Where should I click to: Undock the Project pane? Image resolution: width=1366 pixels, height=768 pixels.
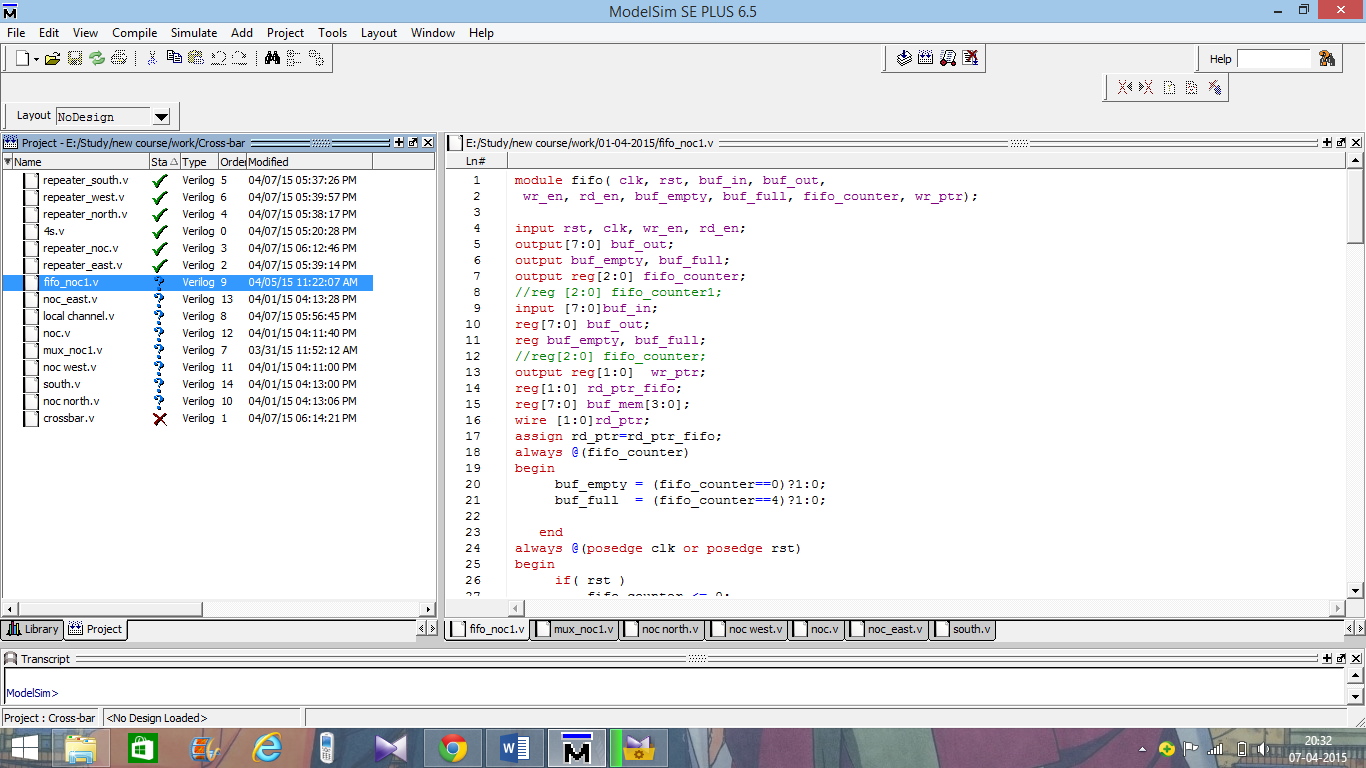pyautogui.click(x=414, y=143)
